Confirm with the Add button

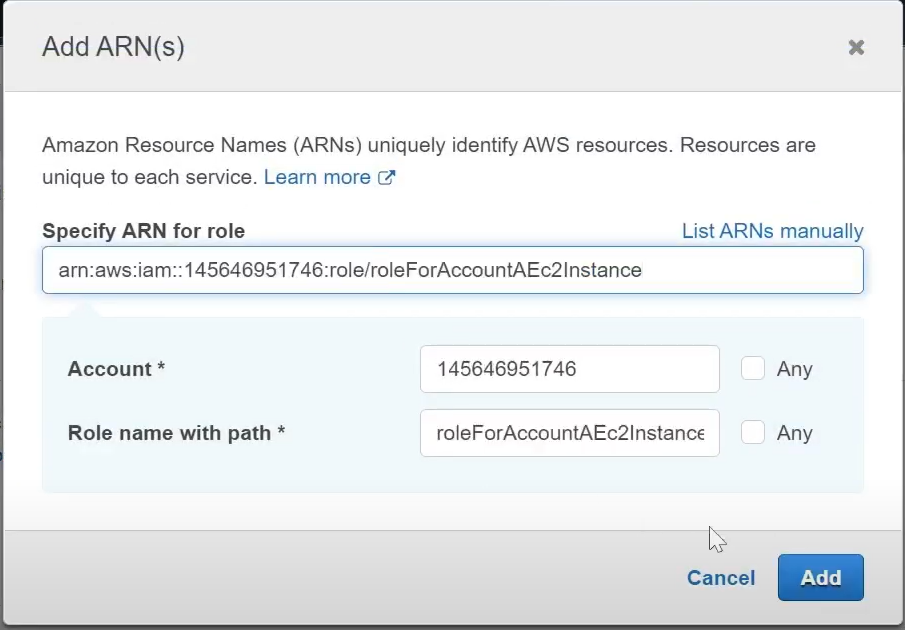(821, 578)
